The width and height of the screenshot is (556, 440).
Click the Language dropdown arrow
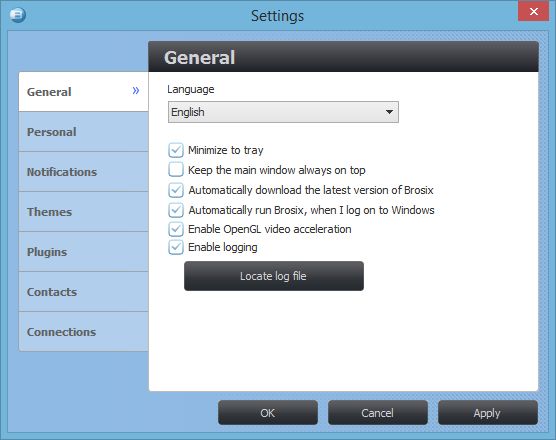click(x=389, y=112)
